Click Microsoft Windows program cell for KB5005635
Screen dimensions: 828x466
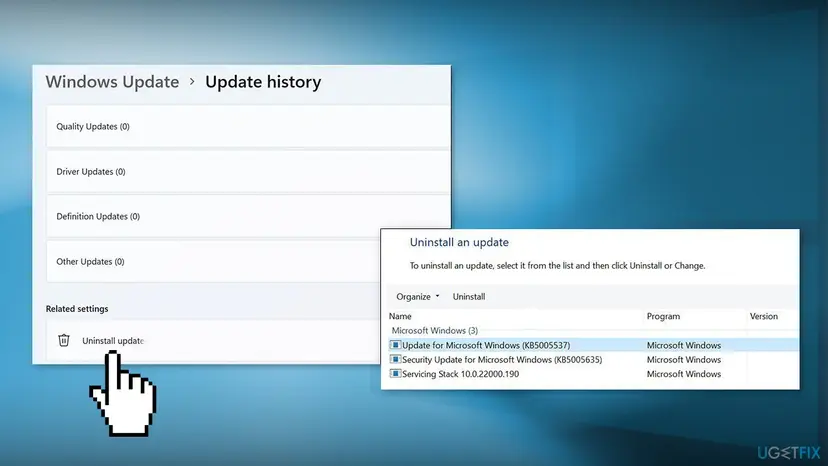click(684, 359)
